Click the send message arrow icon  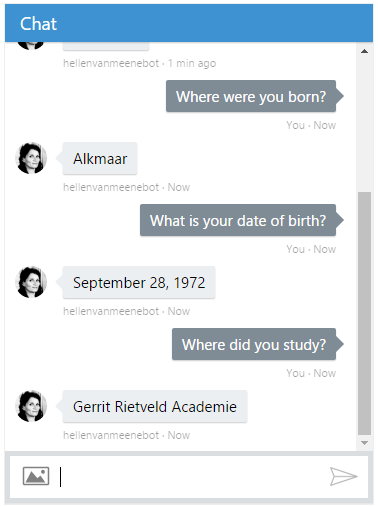pos(344,476)
